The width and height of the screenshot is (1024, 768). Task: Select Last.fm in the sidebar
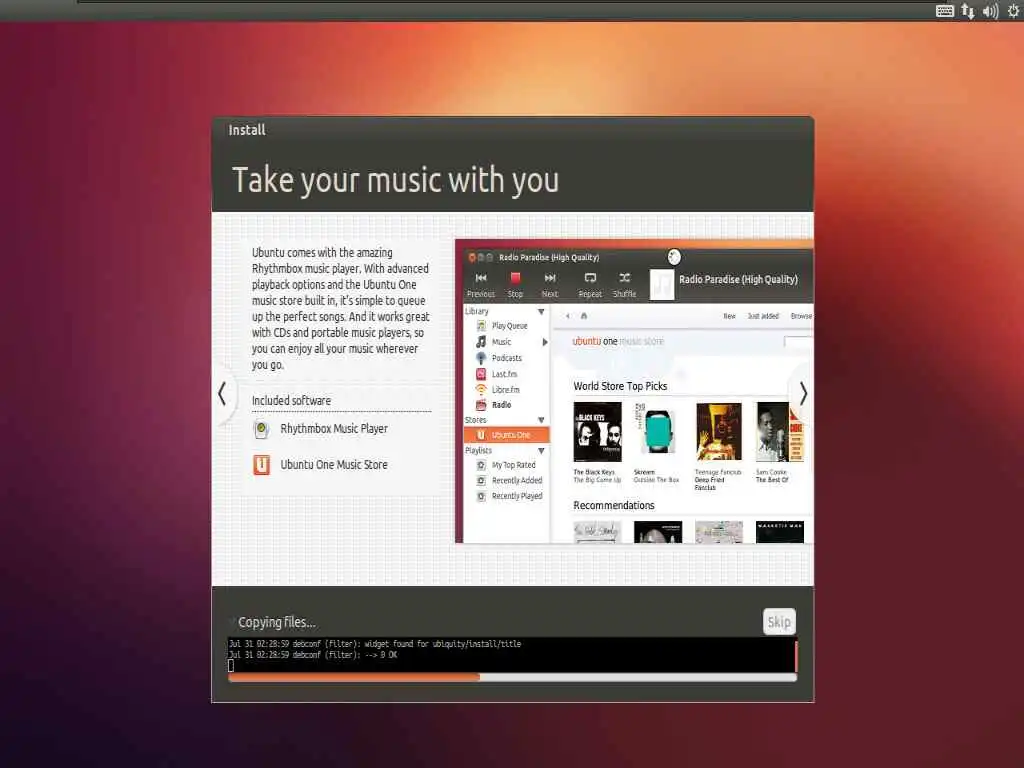pos(505,374)
